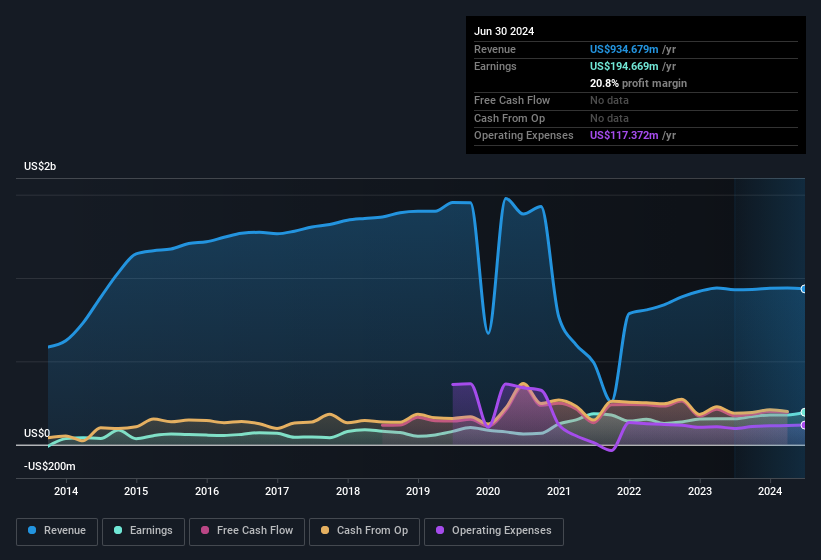Click the Operating Expenses endpoint marker

pos(804,425)
